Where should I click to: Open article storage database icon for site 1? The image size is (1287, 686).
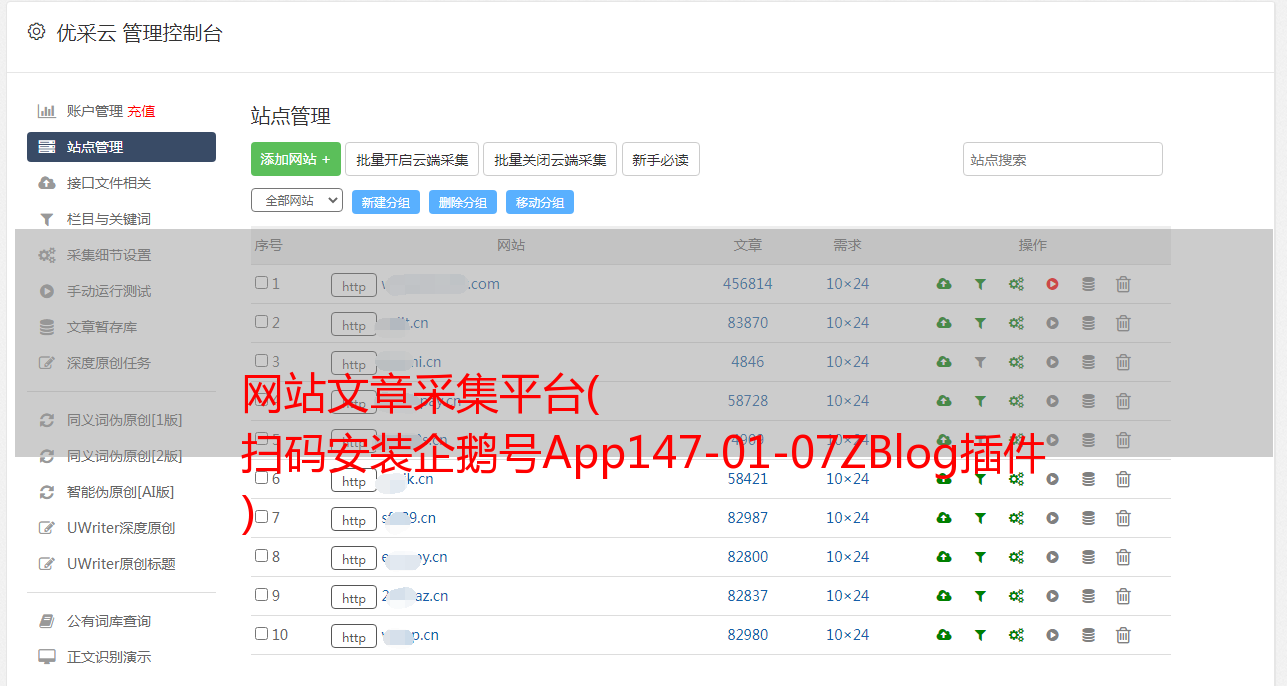[1088, 284]
